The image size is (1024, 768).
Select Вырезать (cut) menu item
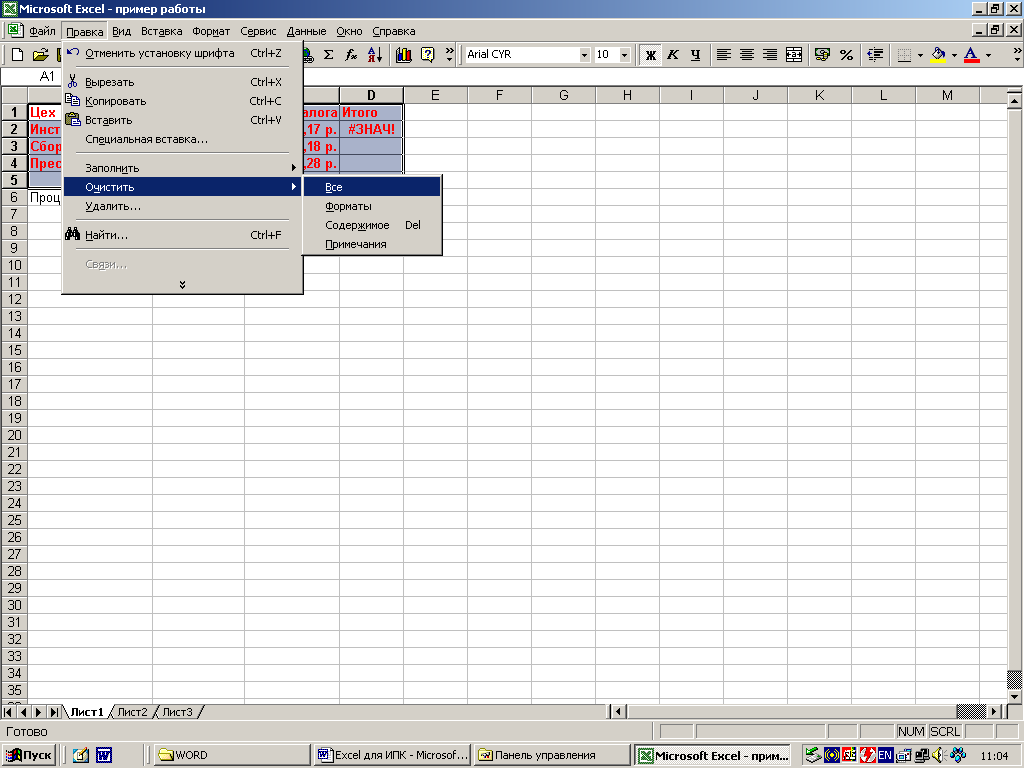point(182,82)
